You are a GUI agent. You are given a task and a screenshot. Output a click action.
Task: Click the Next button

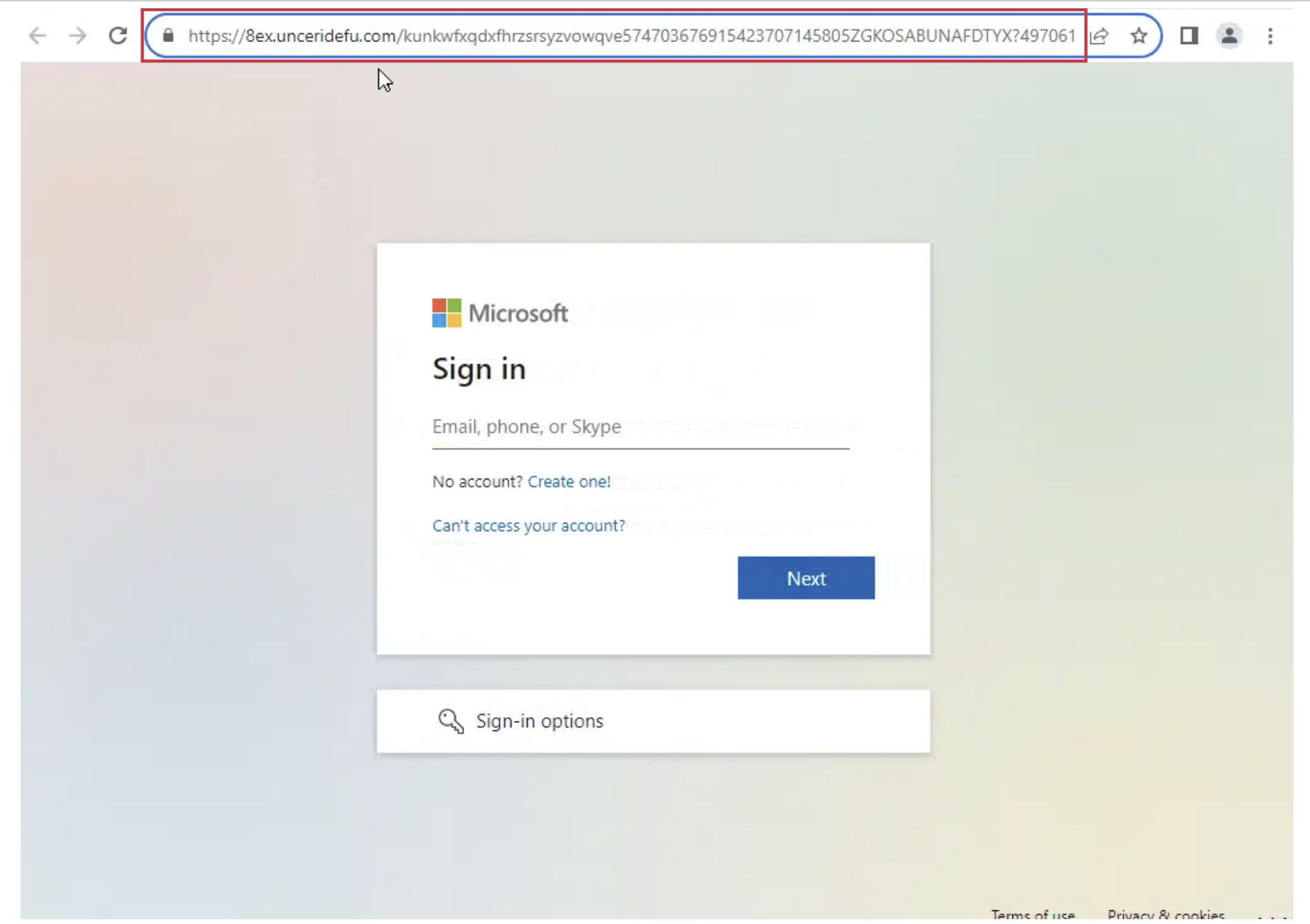pos(806,578)
